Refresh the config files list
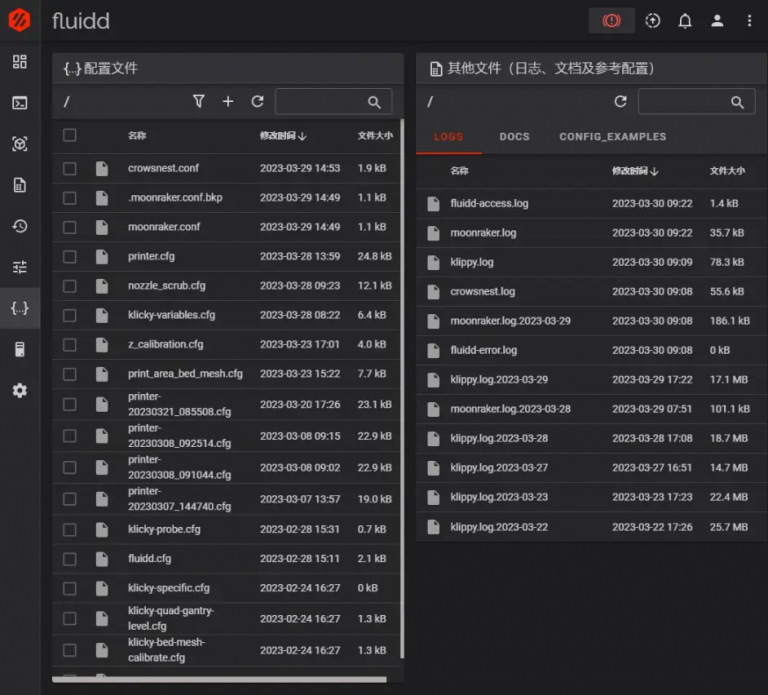This screenshot has width=768, height=695. pos(257,102)
